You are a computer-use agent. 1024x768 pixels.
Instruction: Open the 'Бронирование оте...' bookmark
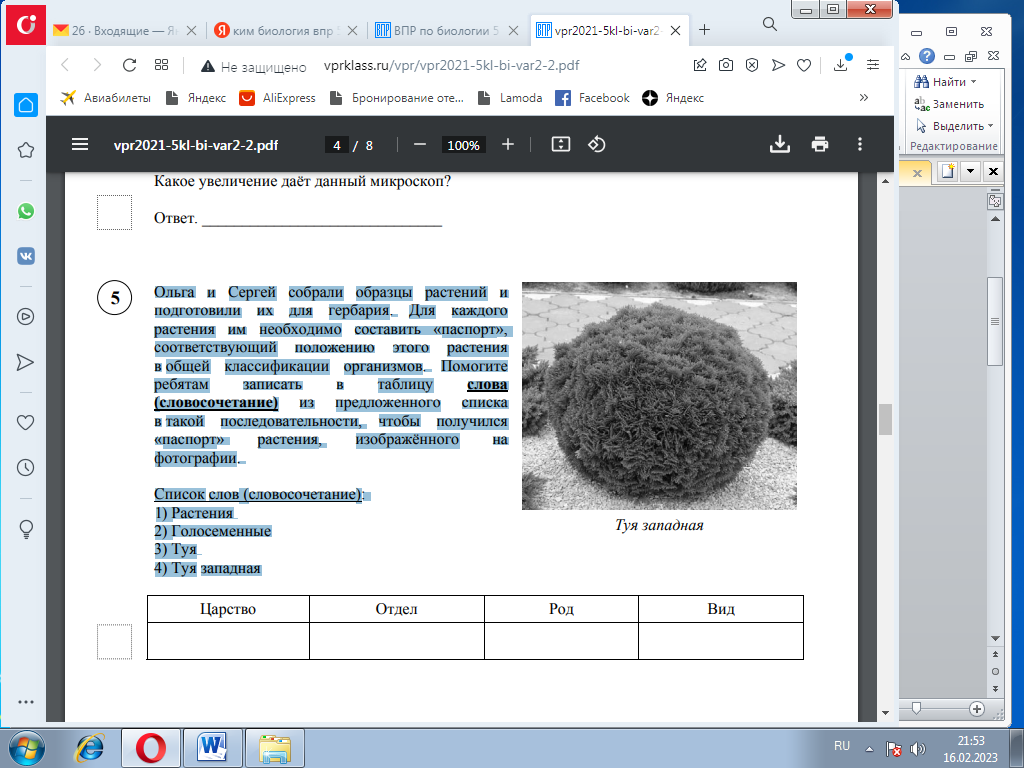pyautogui.click(x=396, y=98)
